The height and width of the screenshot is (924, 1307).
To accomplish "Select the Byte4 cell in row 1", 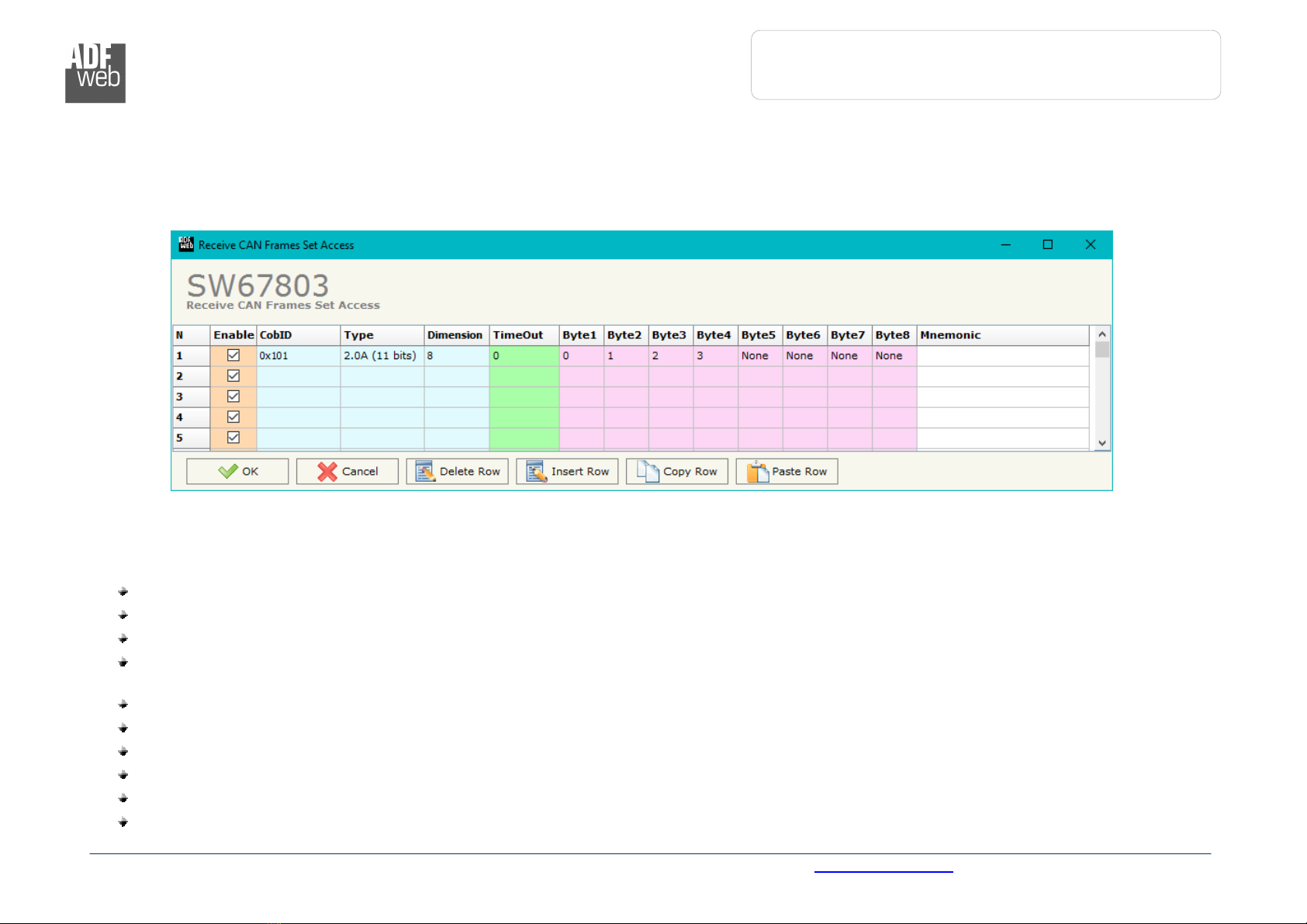I will (x=716, y=355).
